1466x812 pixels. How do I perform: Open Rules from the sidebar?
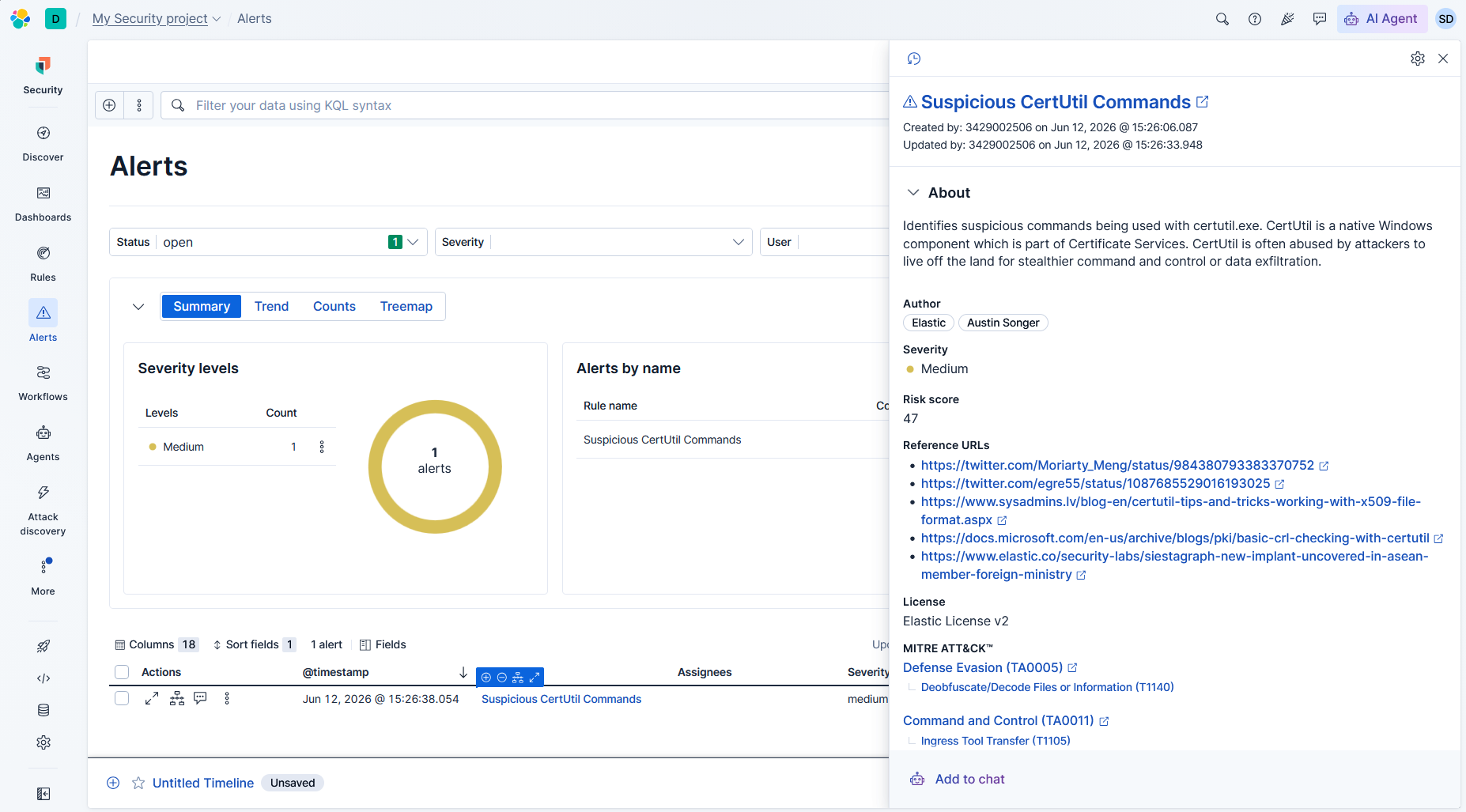(x=43, y=263)
